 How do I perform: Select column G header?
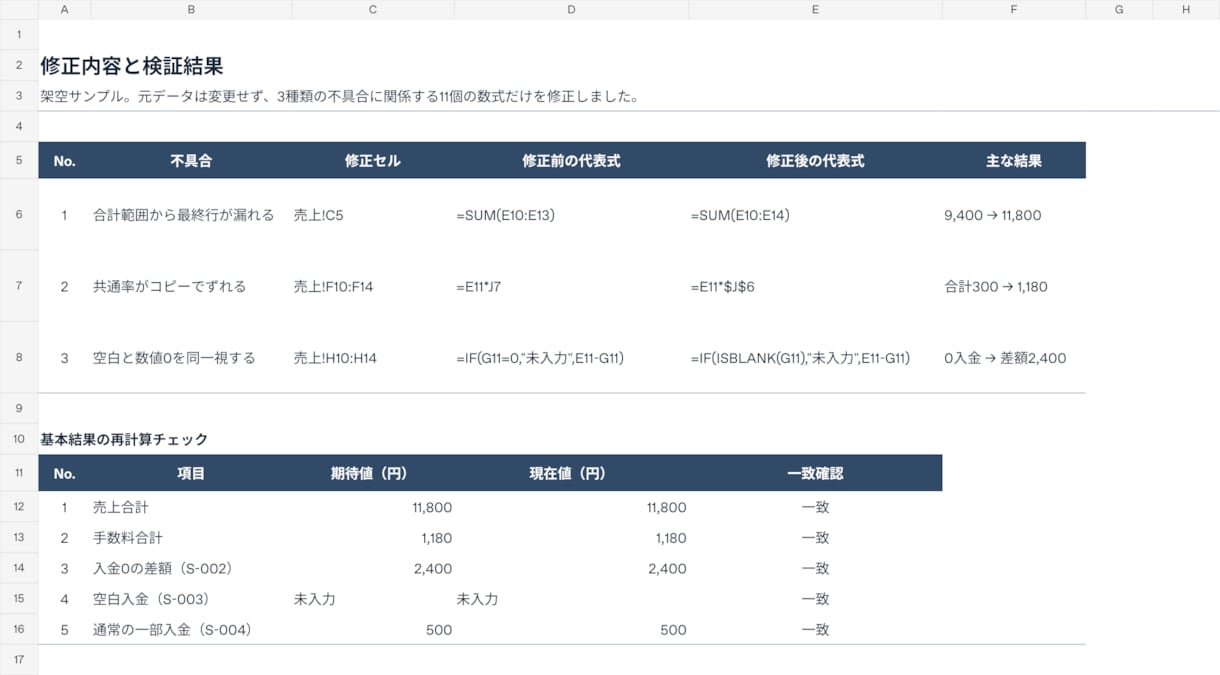click(1119, 9)
